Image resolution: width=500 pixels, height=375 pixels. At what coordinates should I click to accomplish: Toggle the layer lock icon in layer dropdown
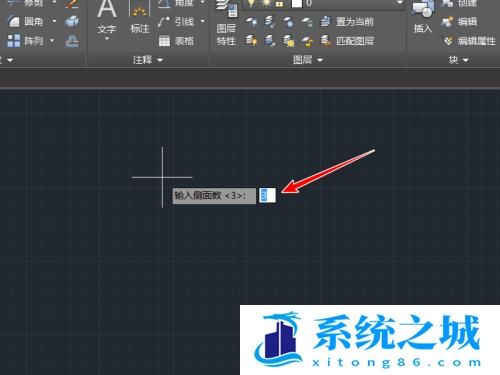click(x=279, y=4)
